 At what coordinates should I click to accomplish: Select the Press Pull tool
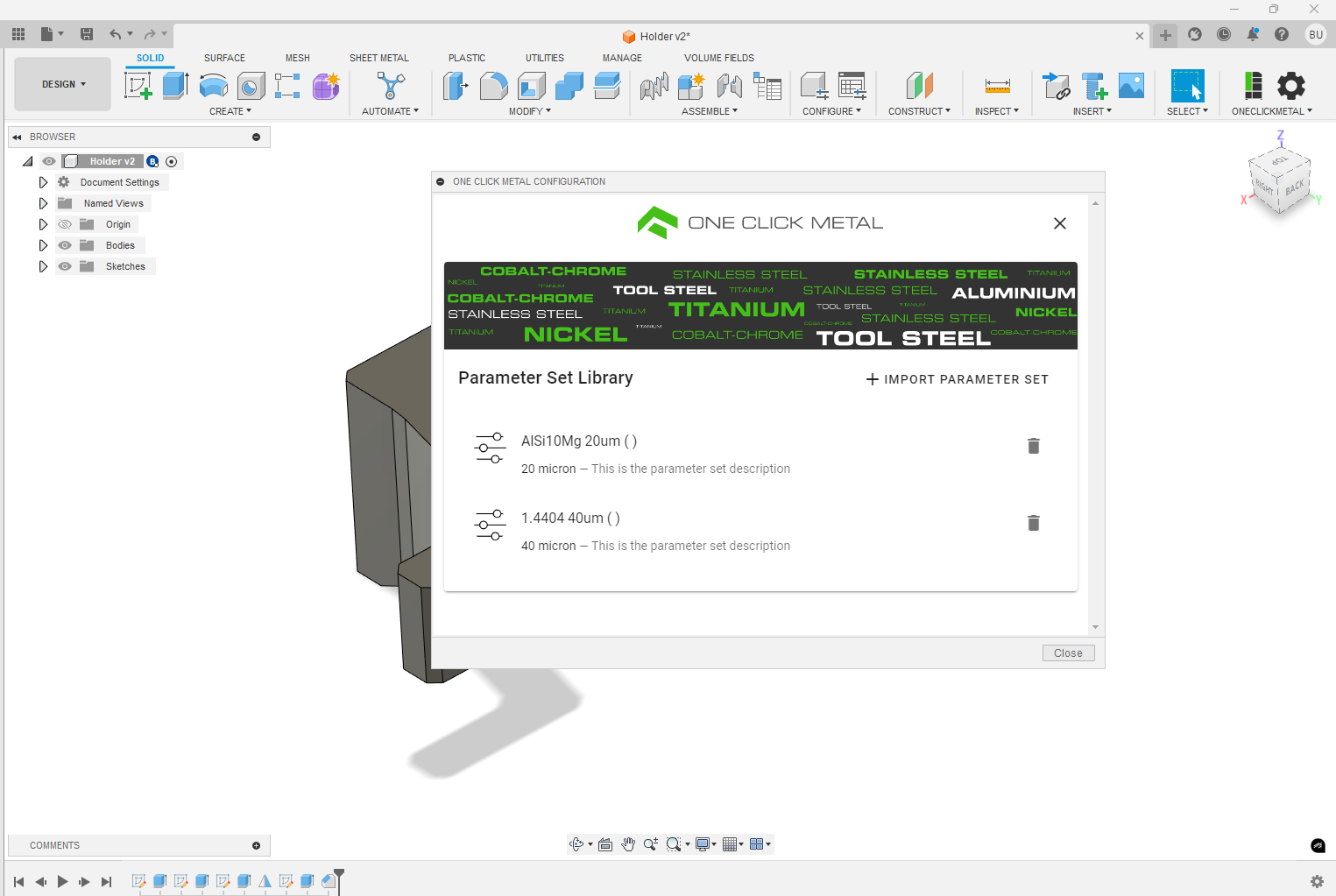click(x=456, y=86)
